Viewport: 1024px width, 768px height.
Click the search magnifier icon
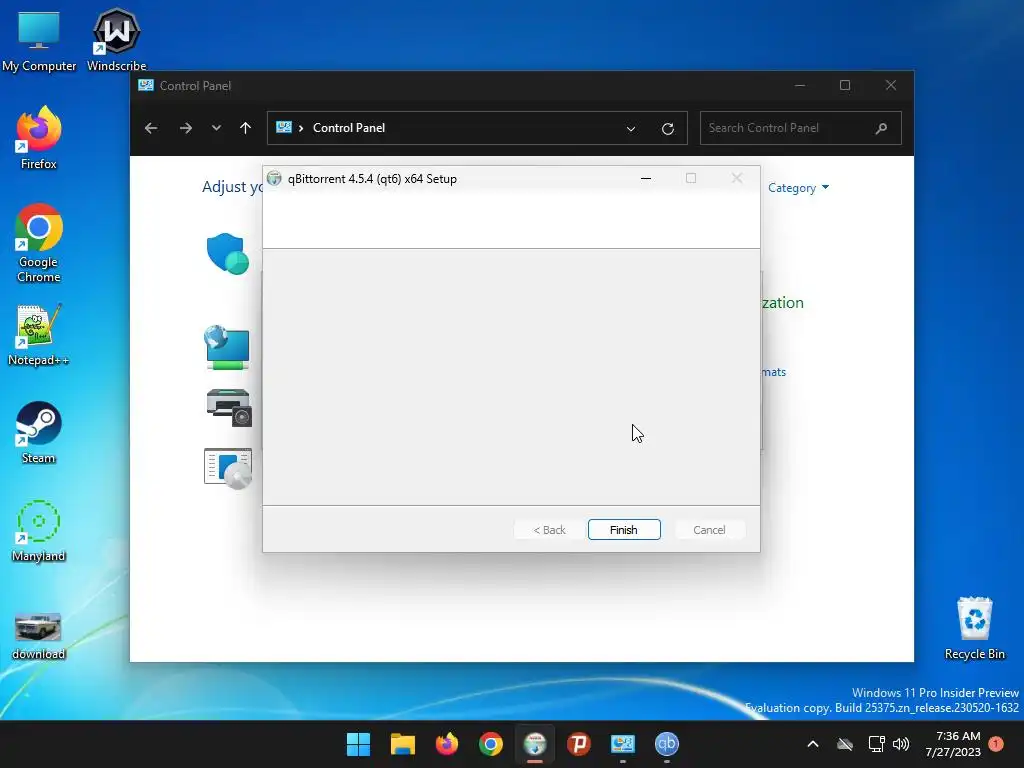[x=882, y=128]
